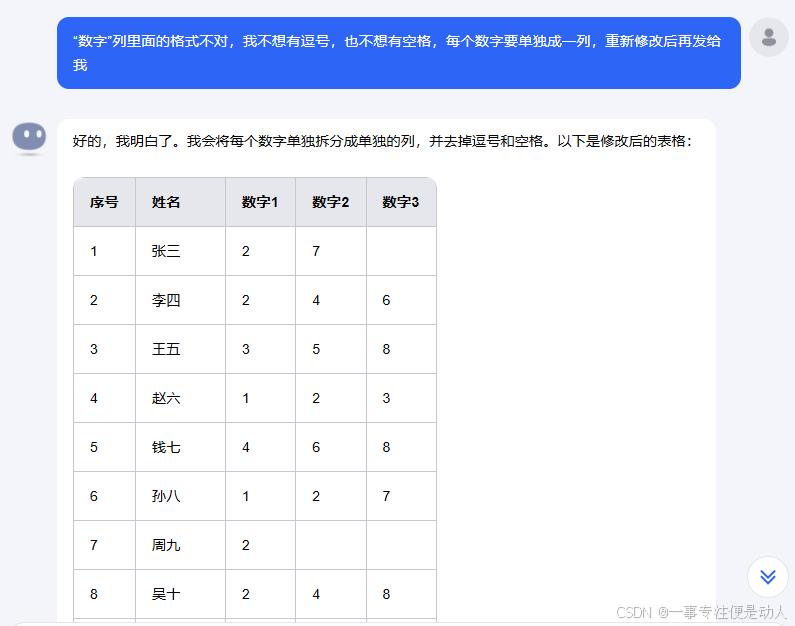Viewport: 795px width, 626px height.
Task: Click the name cell '吴十'
Action: click(180, 594)
